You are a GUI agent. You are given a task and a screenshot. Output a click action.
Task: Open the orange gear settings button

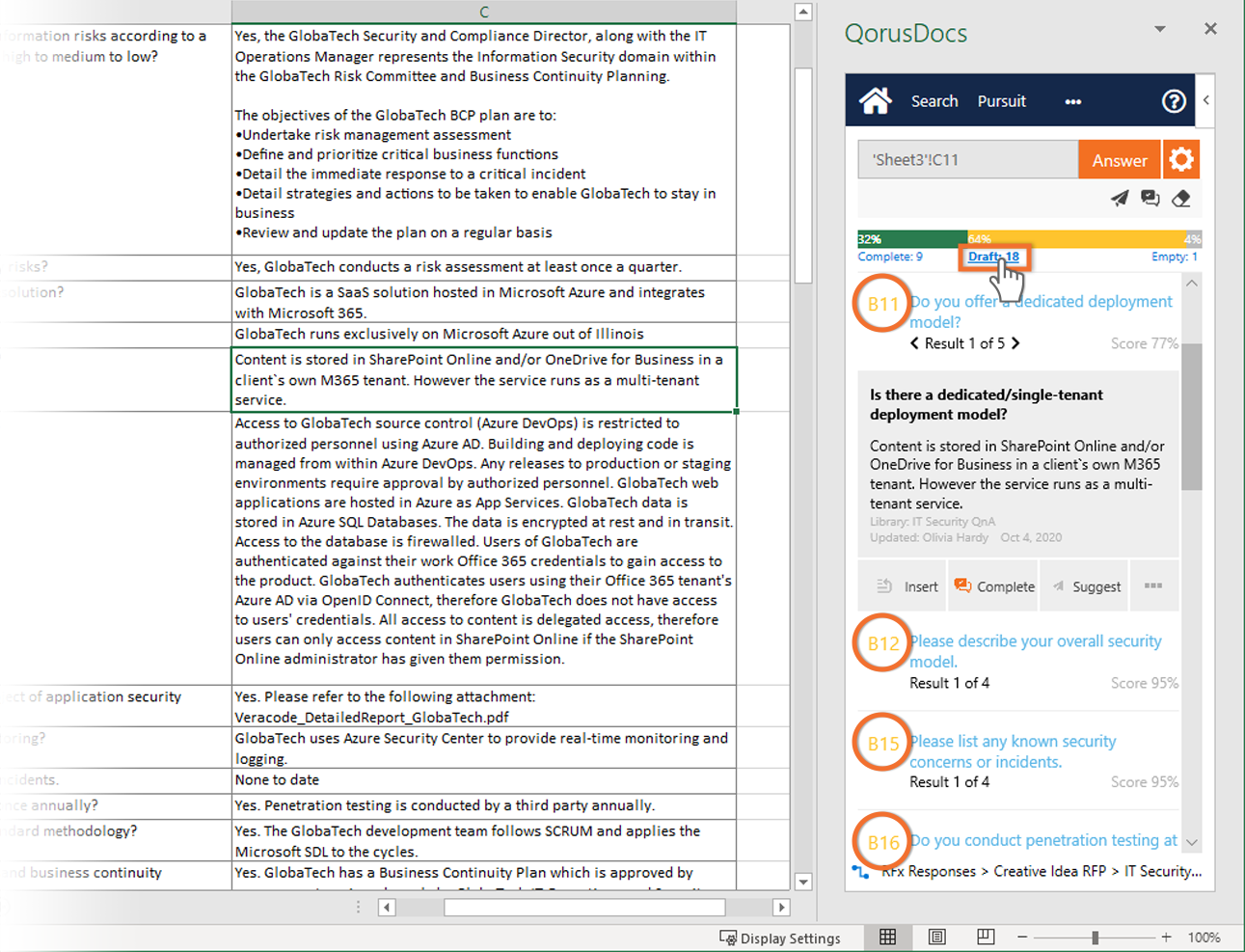[x=1181, y=160]
